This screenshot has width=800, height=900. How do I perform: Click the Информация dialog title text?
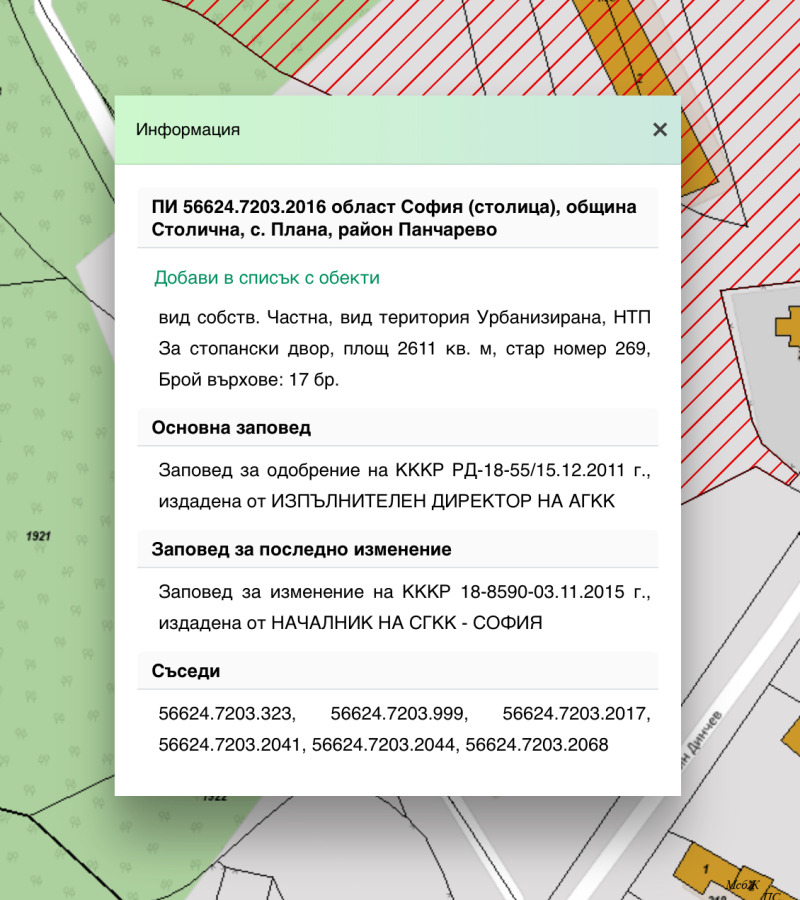[x=188, y=130]
